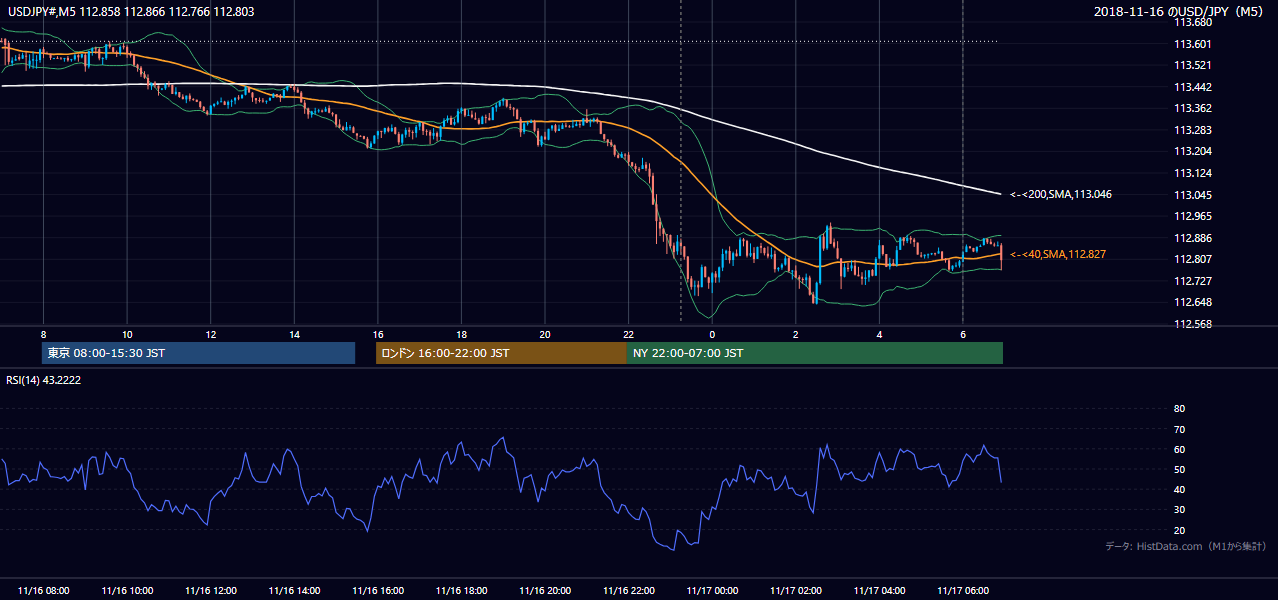Click price axis value 112.886
This screenshot has width=1278, height=600.
tap(1192, 238)
